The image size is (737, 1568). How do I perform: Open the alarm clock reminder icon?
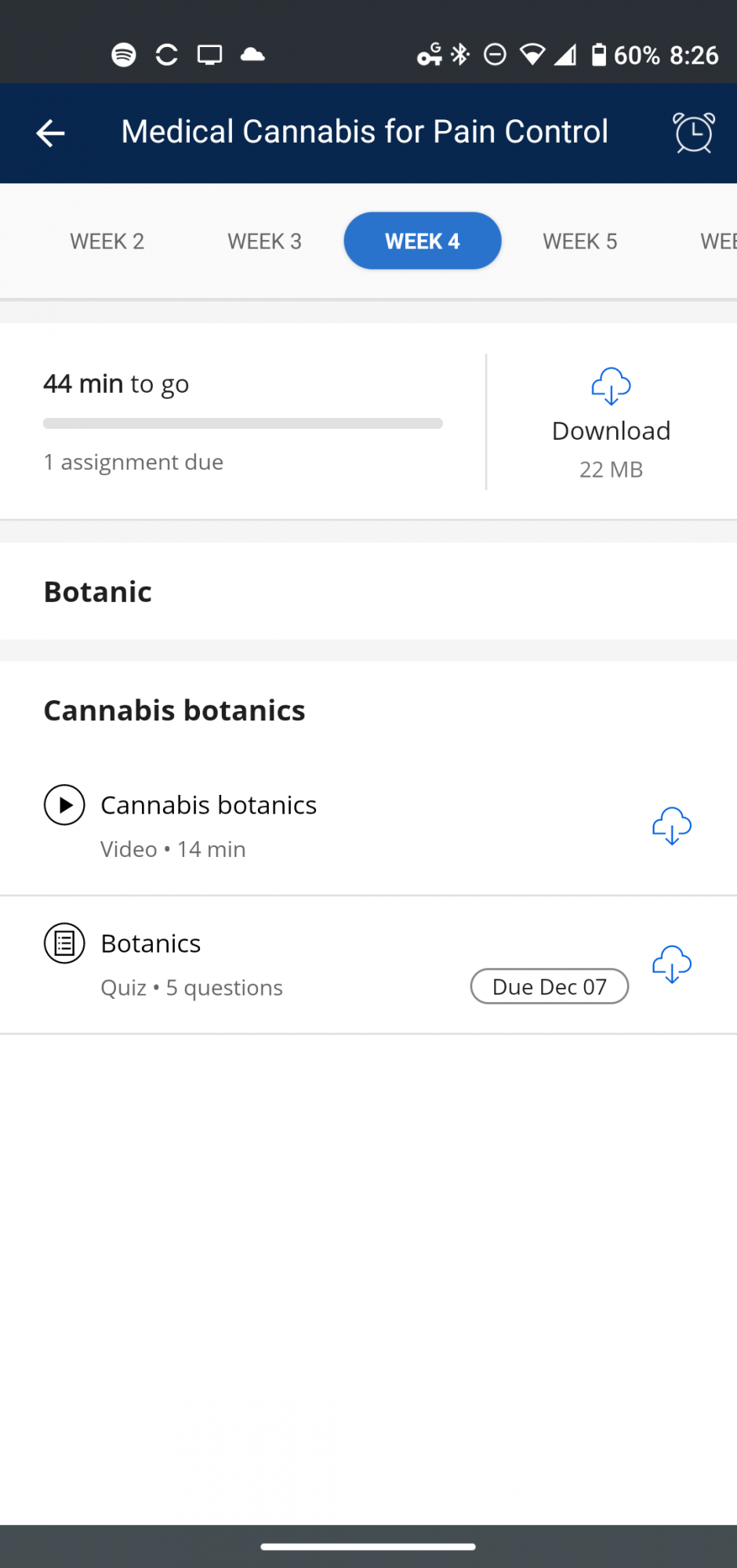(x=694, y=132)
